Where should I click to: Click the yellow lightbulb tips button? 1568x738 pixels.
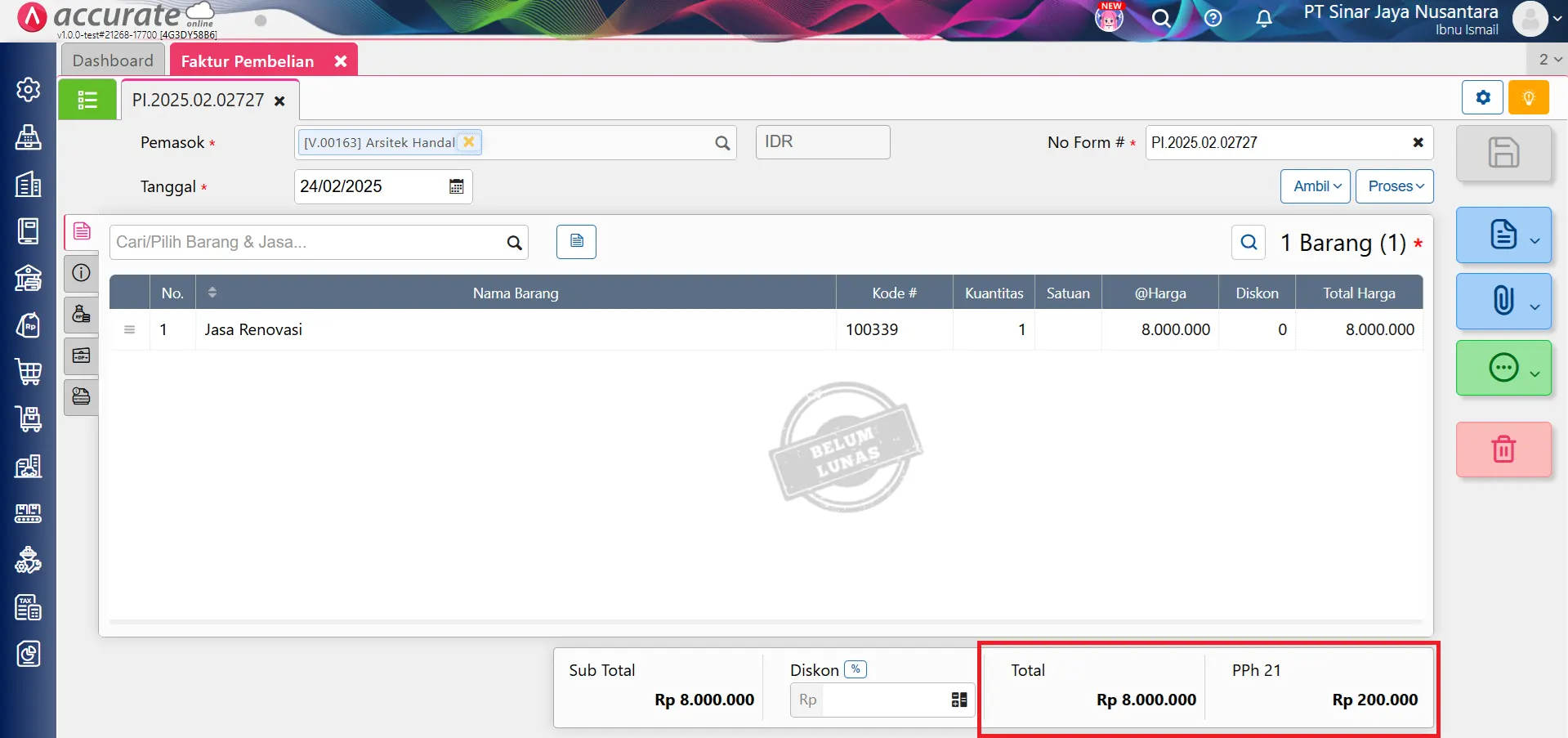(1528, 98)
